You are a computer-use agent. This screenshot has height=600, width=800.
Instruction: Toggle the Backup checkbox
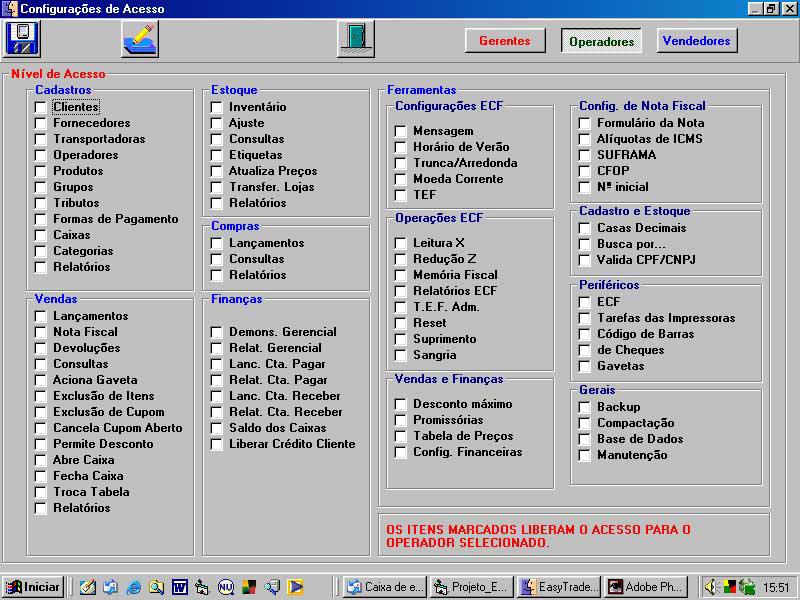(x=585, y=407)
